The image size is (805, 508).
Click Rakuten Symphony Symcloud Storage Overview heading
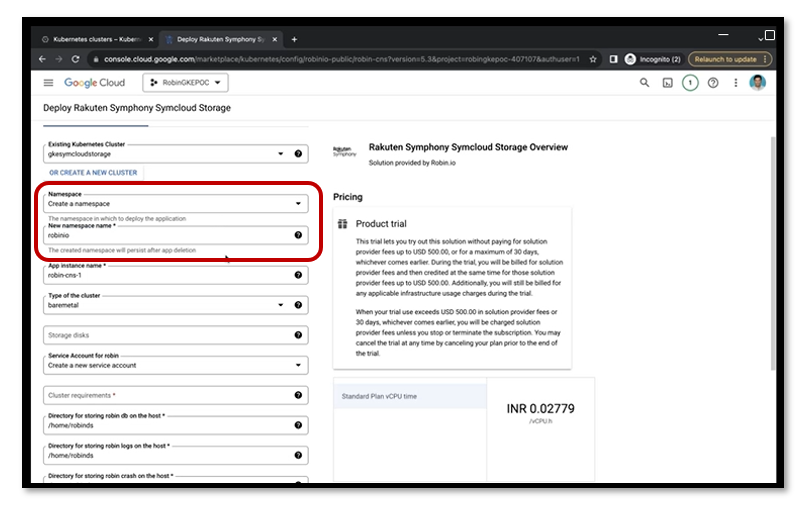tap(468, 147)
